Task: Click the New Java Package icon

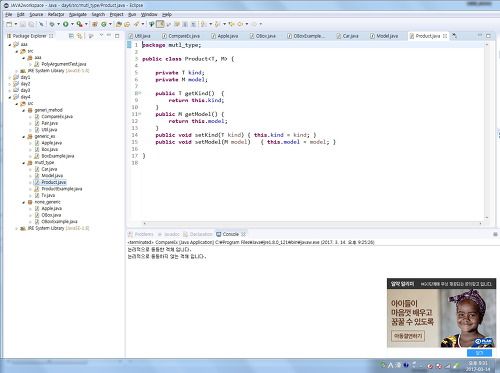Action: 95,24
